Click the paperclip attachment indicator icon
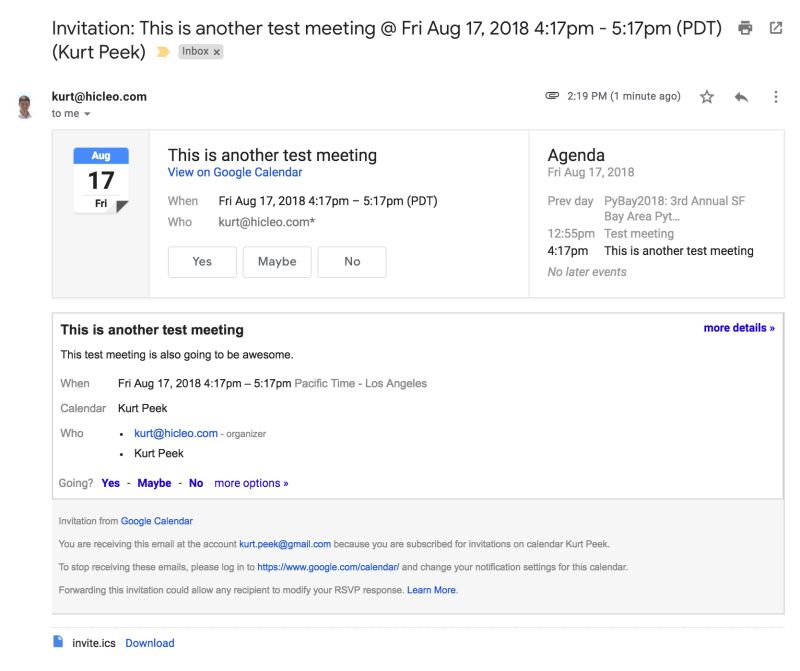 tap(553, 96)
